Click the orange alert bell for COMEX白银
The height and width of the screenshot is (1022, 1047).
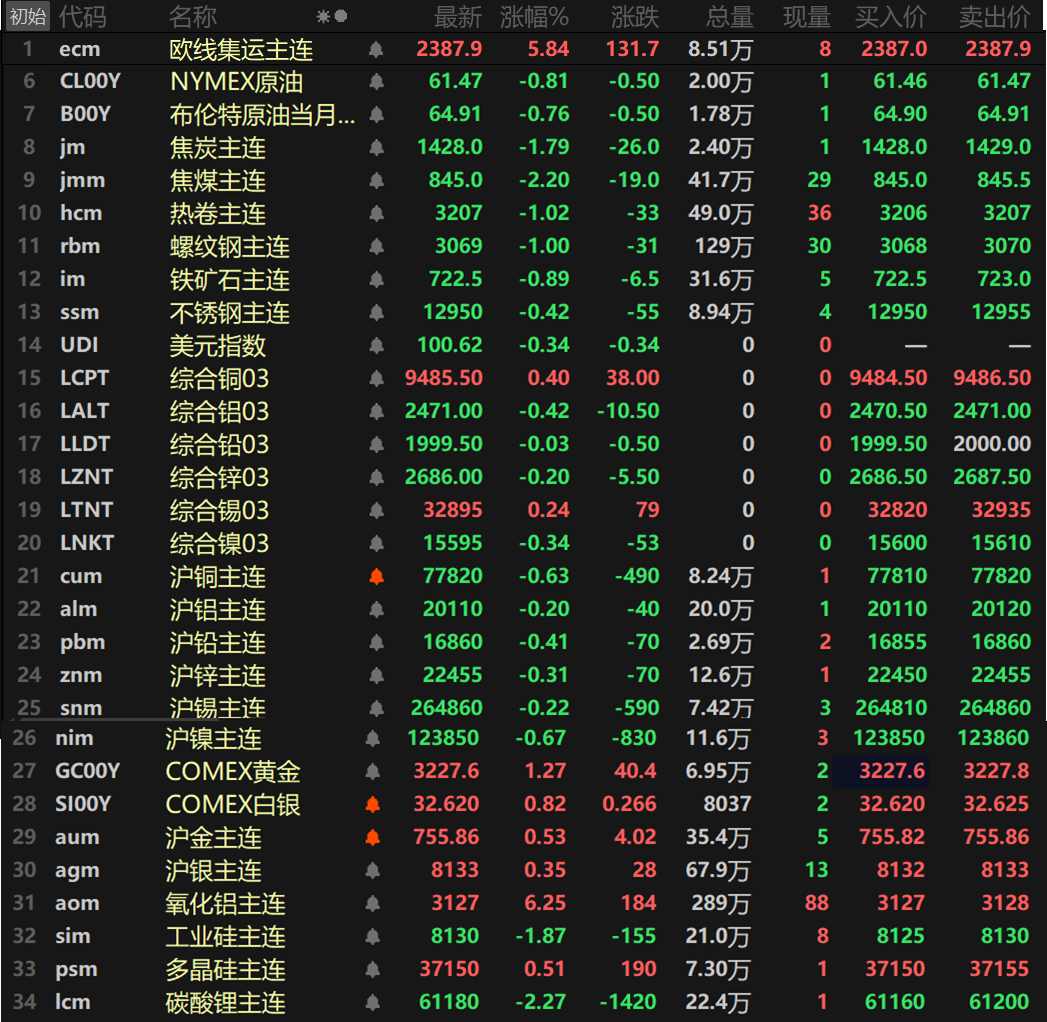[x=373, y=805]
